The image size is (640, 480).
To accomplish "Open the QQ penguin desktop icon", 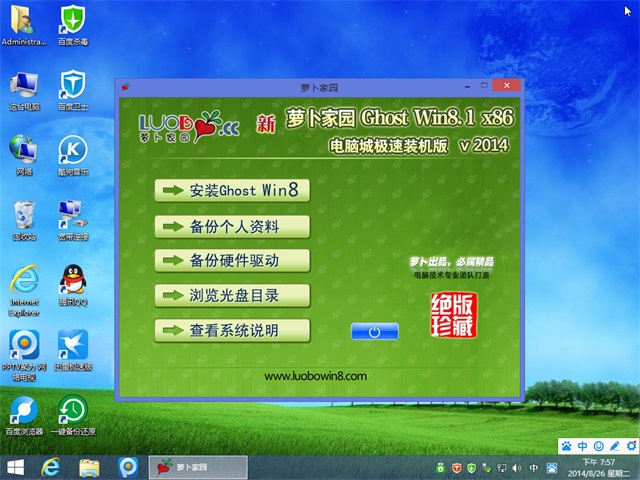I will point(72,280).
